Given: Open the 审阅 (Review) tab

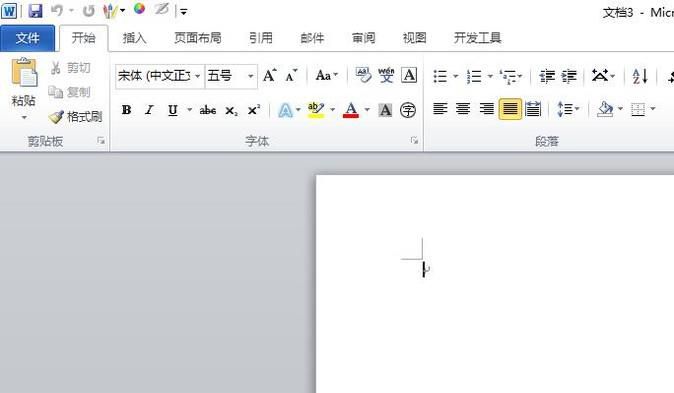Looking at the screenshot, I should 364,38.
